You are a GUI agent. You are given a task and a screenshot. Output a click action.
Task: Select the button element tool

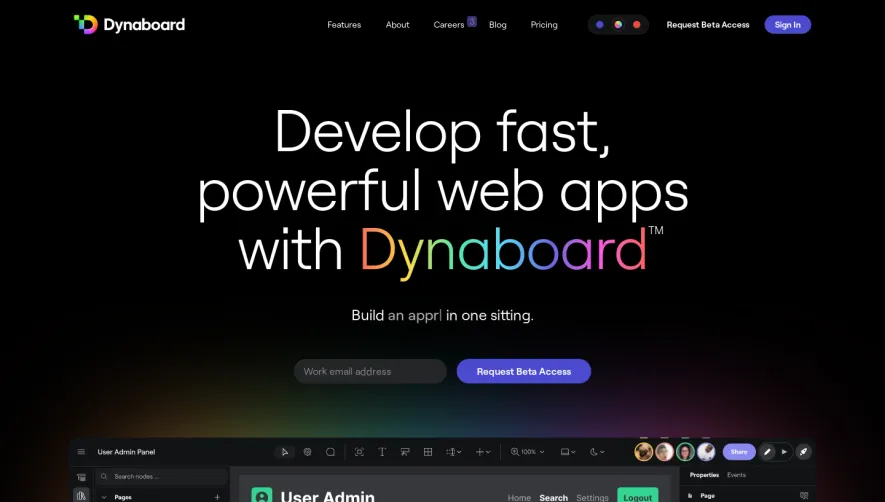click(x=405, y=452)
